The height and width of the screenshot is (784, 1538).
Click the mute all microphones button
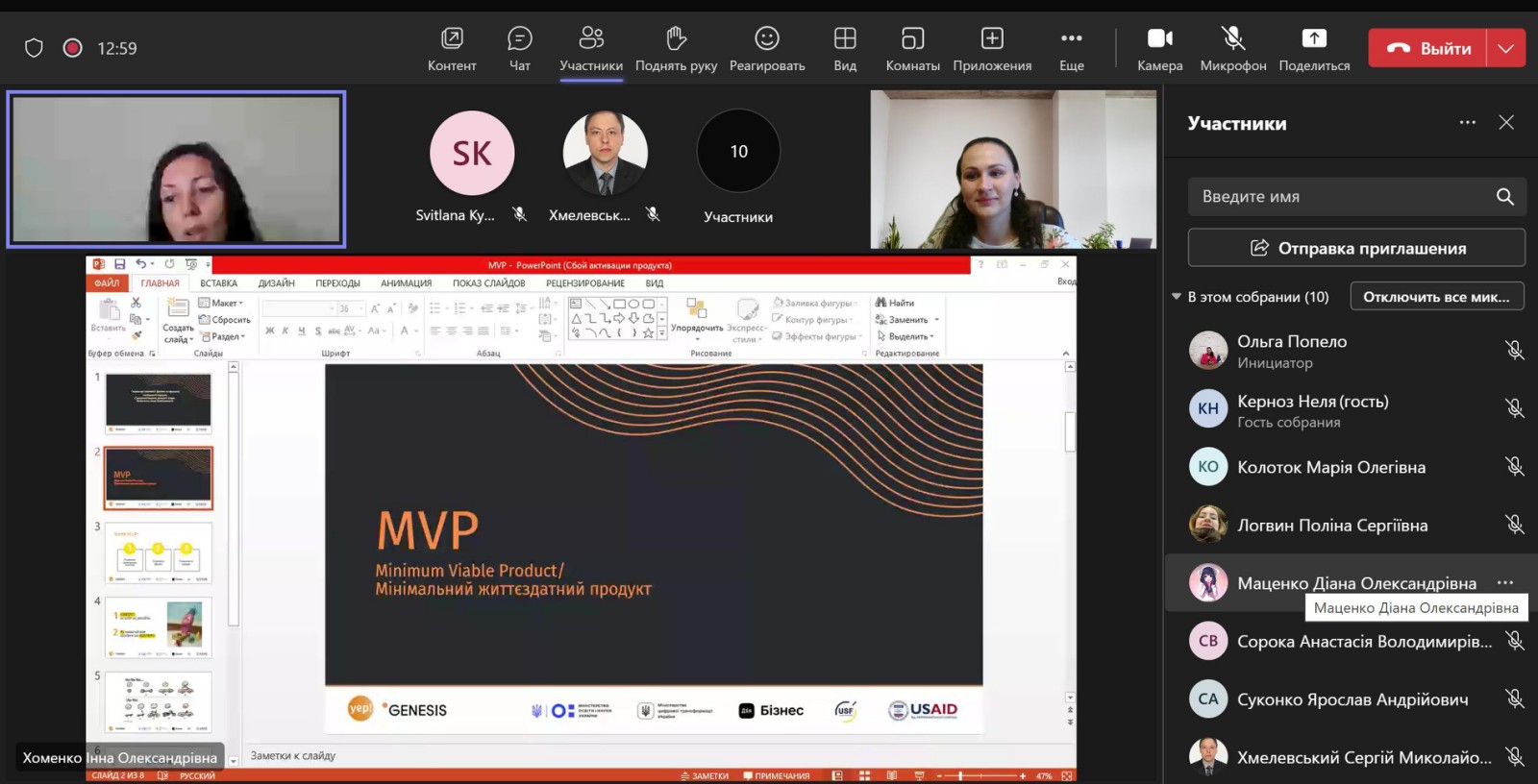[1436, 297]
